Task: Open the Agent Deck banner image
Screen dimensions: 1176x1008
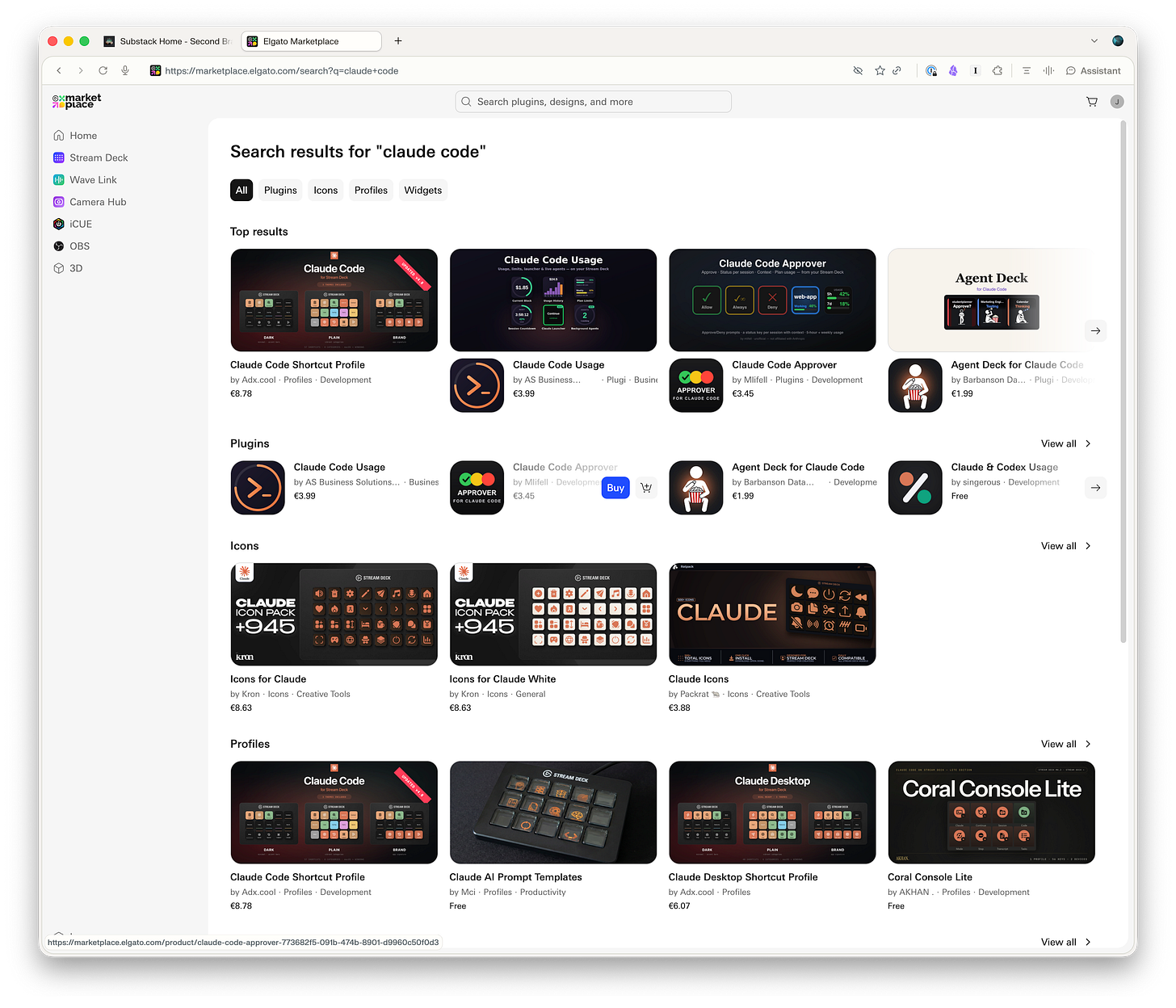Action: (991, 300)
